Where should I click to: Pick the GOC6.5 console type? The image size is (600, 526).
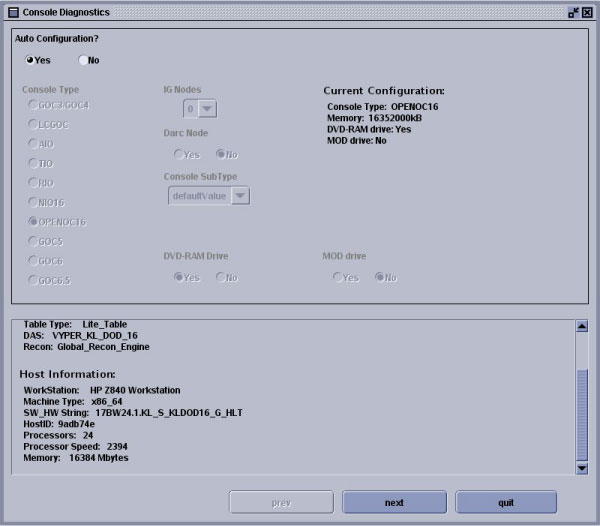pyautogui.click(x=33, y=281)
